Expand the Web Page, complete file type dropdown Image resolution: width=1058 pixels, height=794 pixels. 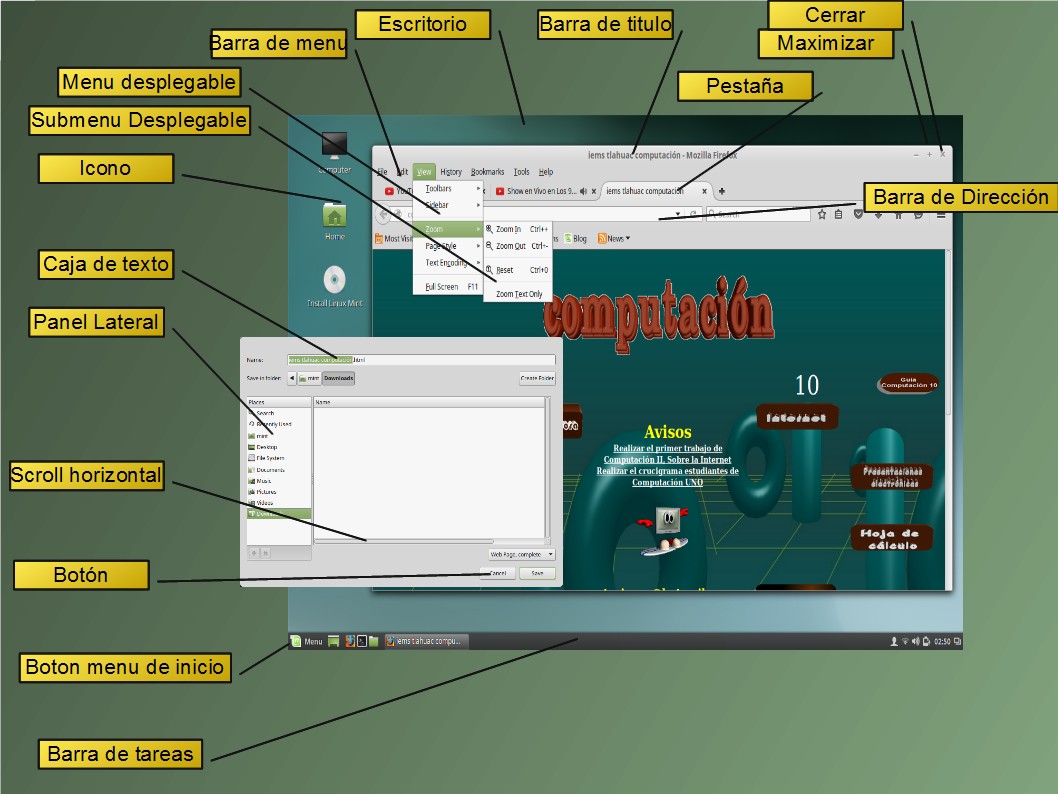coord(520,554)
